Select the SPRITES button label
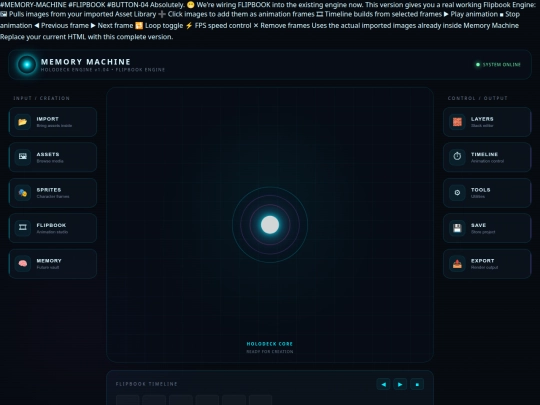This screenshot has height=405, width=540. 49,190
